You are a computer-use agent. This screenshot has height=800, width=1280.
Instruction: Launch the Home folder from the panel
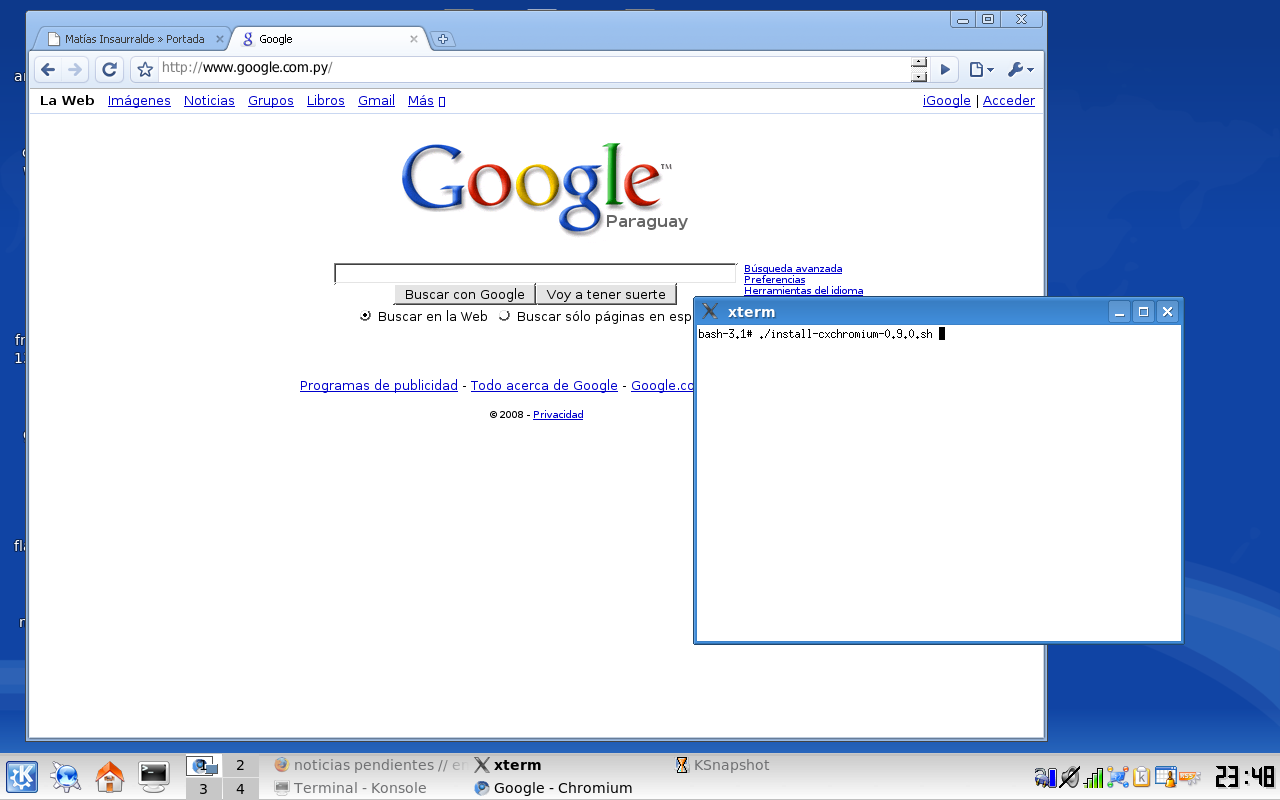coord(109,776)
